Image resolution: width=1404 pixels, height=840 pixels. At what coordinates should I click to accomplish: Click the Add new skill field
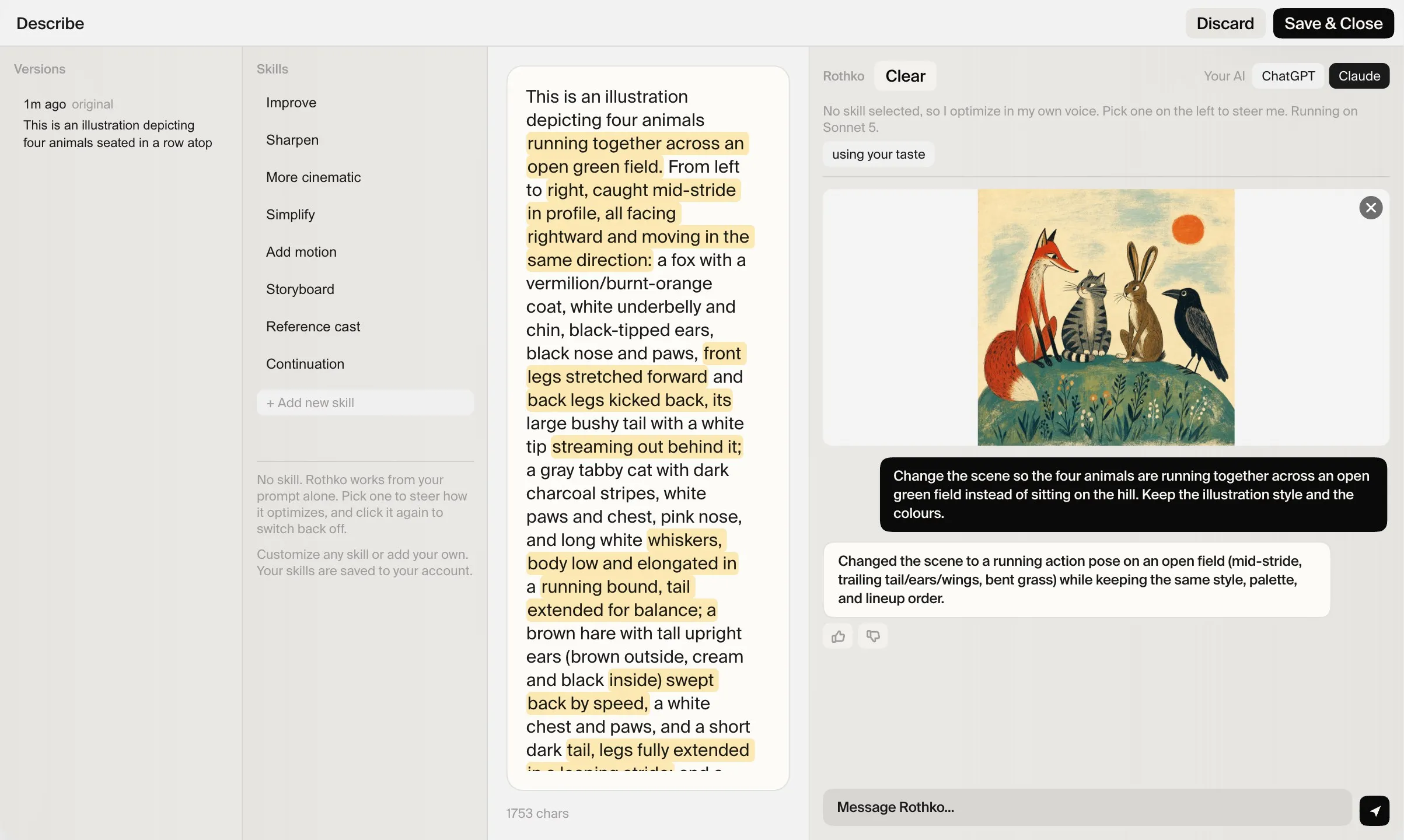(365, 402)
